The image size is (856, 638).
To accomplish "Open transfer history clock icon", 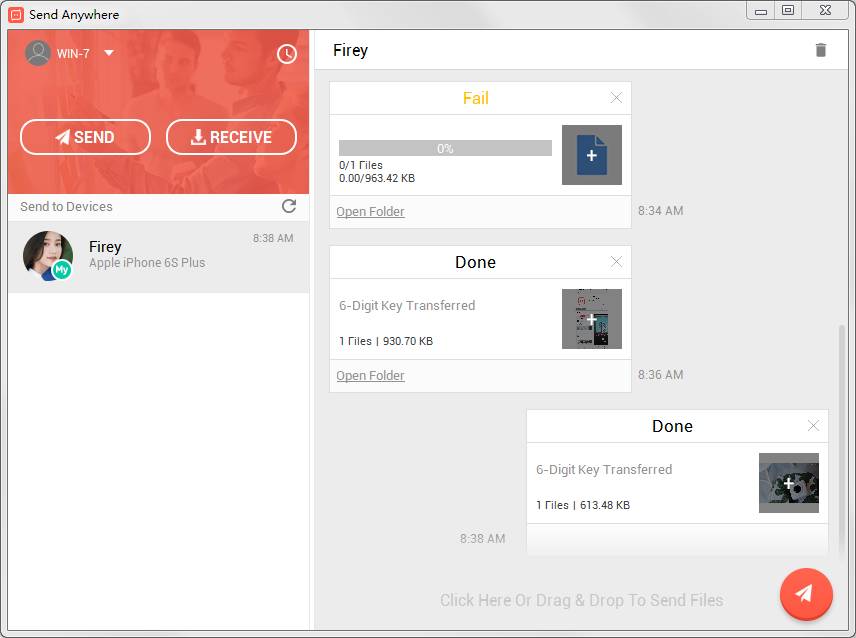I will (x=287, y=53).
